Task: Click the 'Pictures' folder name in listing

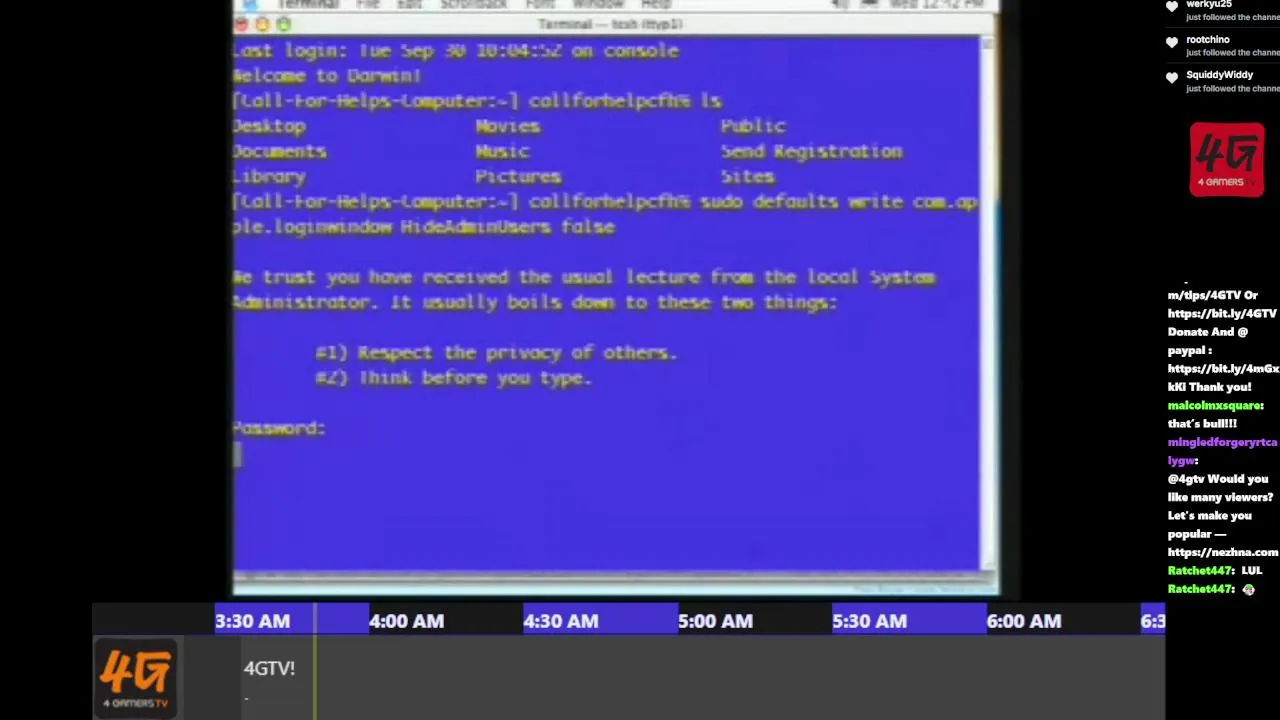Action: (x=518, y=176)
